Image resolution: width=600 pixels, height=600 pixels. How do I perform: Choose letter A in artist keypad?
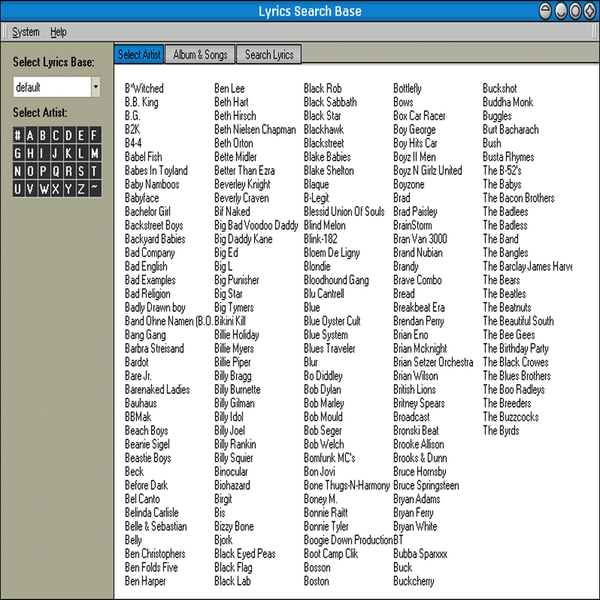pos(31,135)
